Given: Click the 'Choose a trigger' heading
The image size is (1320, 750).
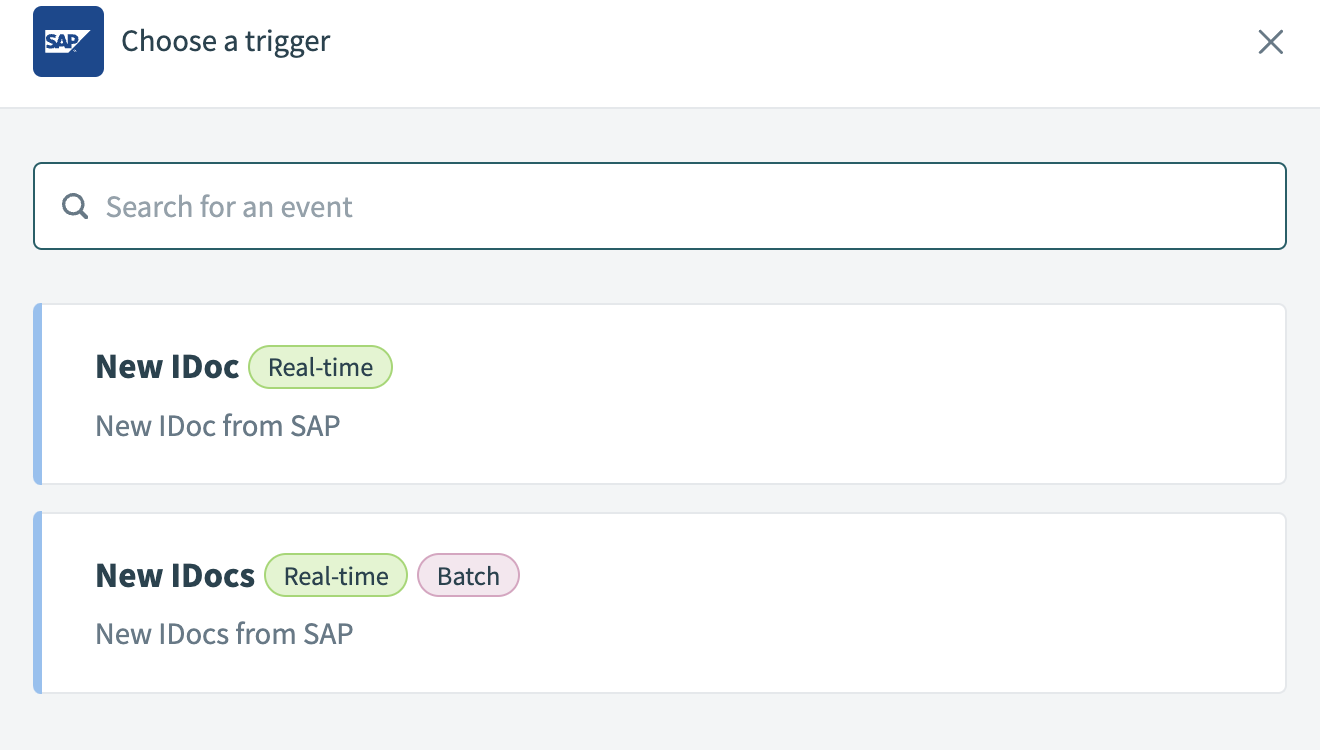Looking at the screenshot, I should pos(226,42).
